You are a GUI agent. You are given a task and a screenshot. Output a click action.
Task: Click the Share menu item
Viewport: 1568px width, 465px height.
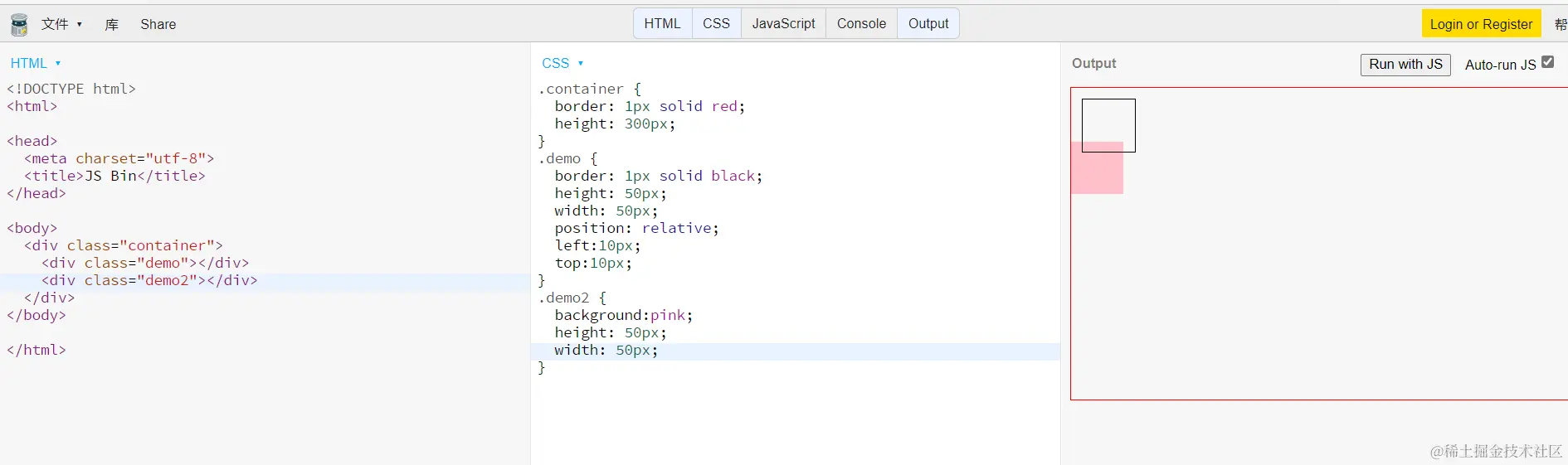click(x=158, y=24)
